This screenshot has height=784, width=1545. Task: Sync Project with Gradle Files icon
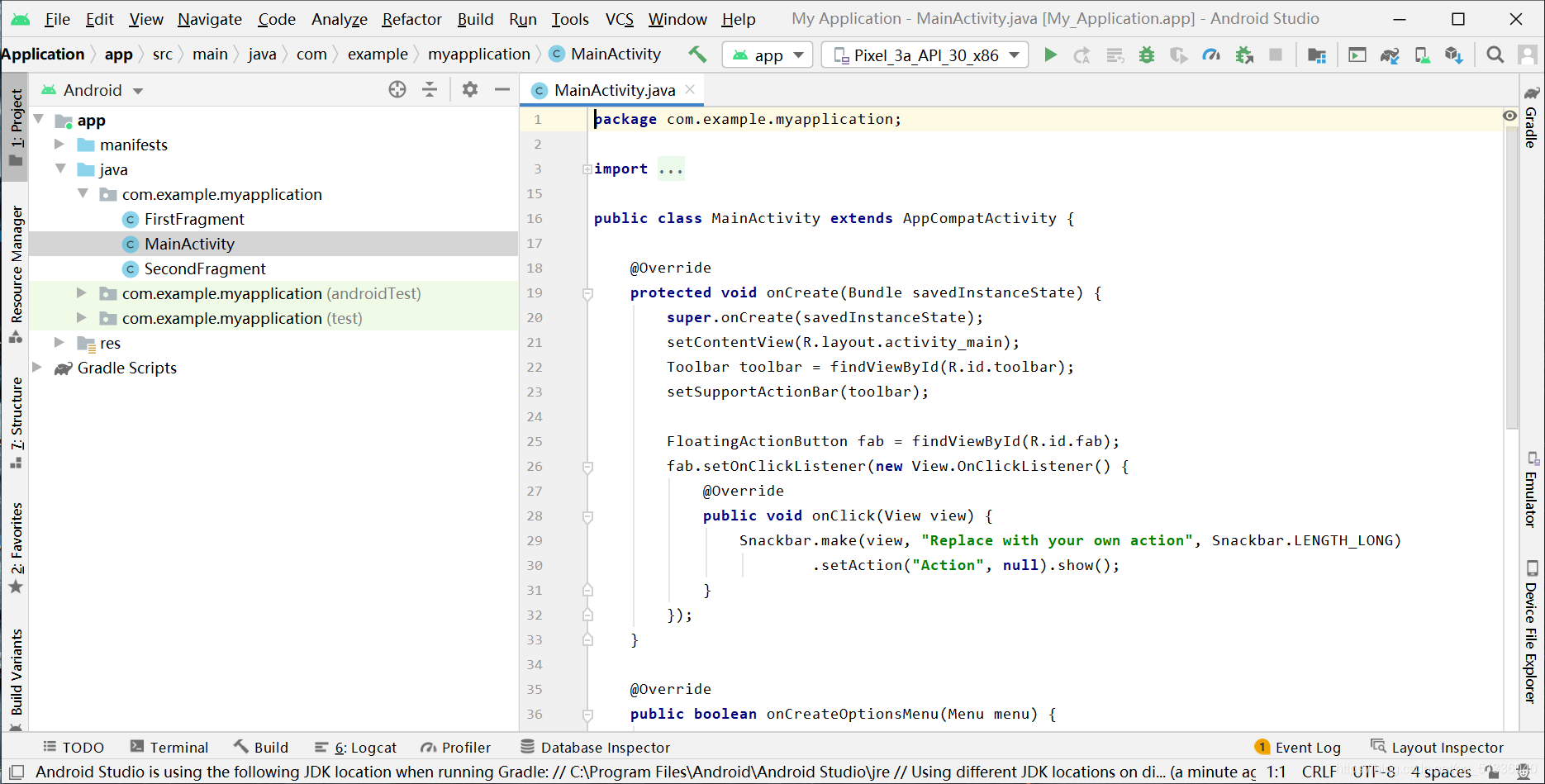point(1390,55)
